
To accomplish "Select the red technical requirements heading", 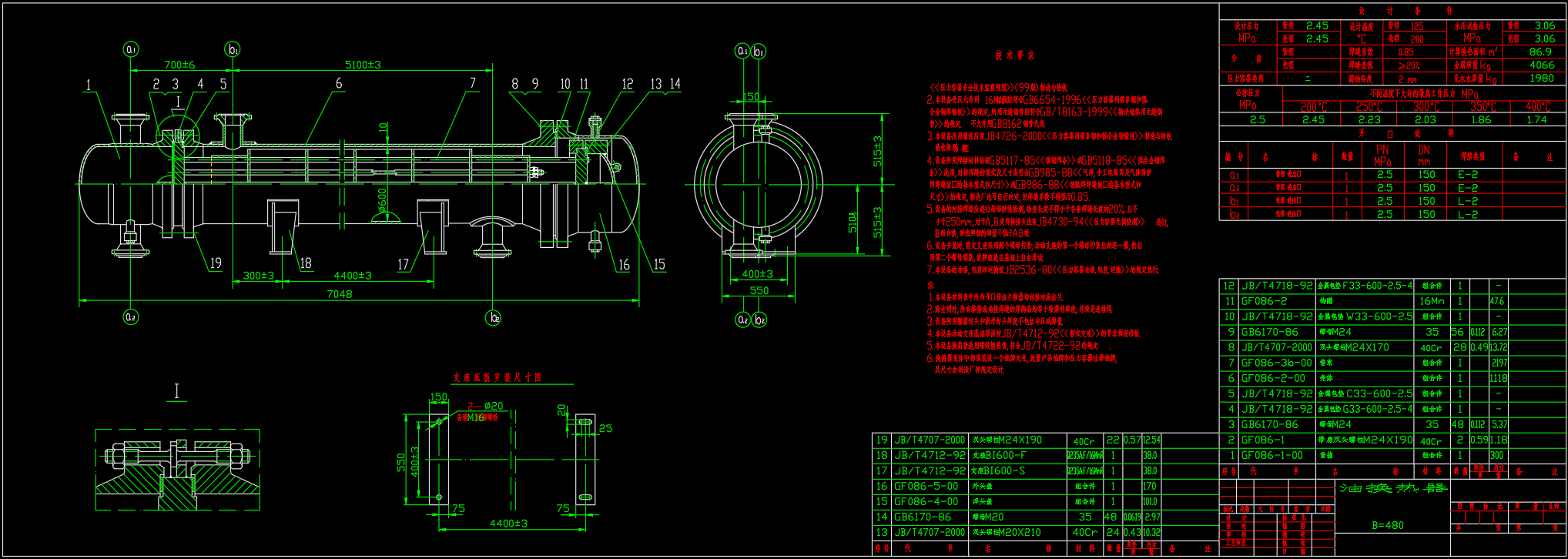I will [1014, 55].
